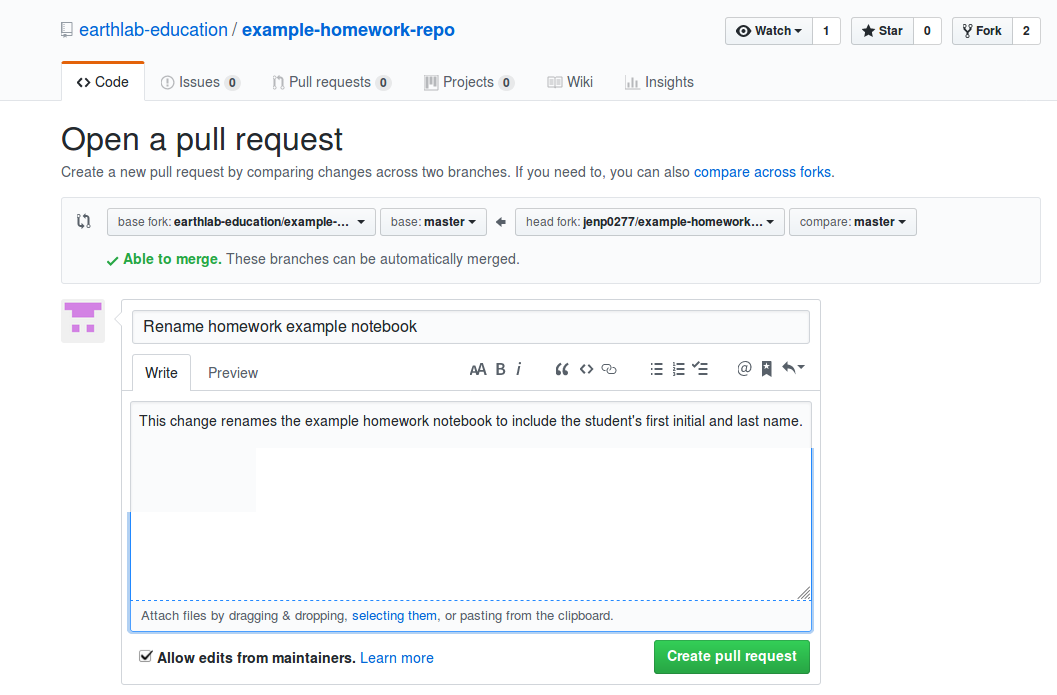Mention a user with the @ icon
Viewport: 1057px width, 695px height.
click(744, 369)
